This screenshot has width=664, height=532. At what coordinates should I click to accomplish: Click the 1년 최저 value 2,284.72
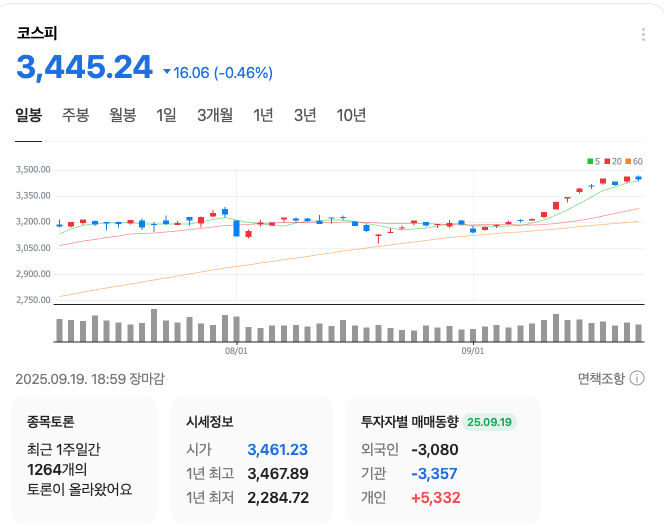(278, 498)
